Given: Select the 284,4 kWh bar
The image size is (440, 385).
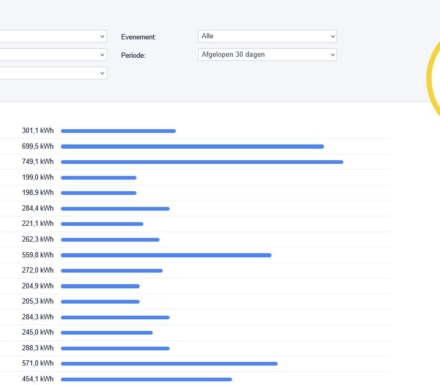Looking at the screenshot, I should pyautogui.click(x=115, y=209).
